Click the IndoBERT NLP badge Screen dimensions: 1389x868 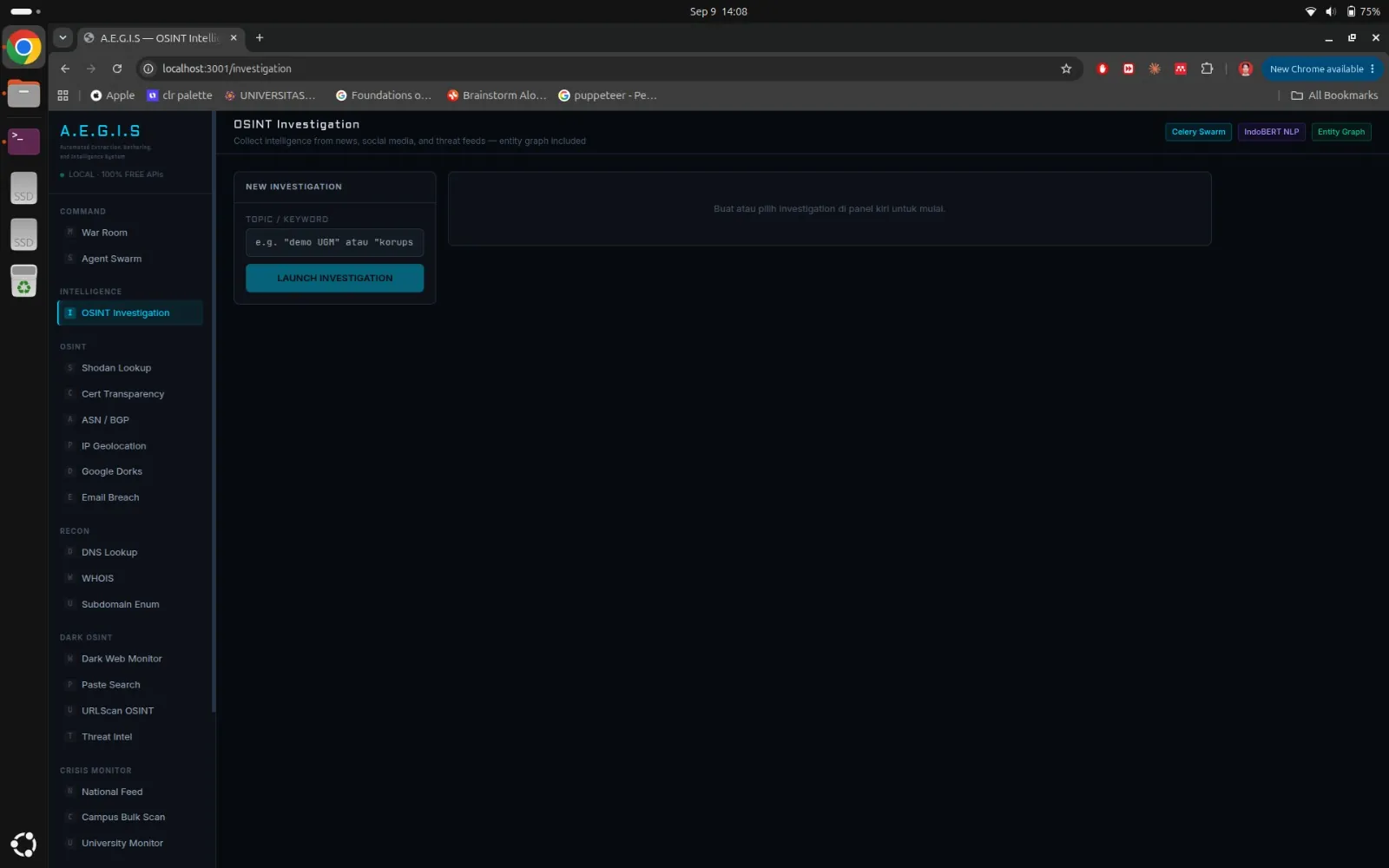1271,132
